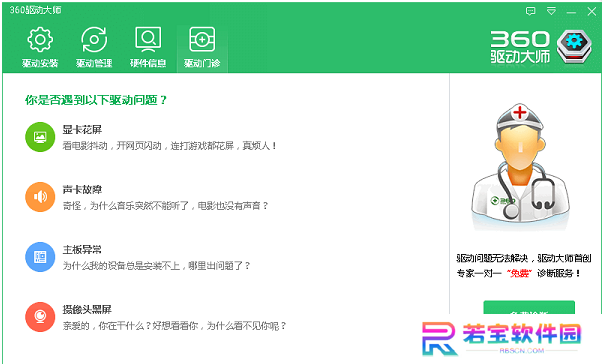
Task: Click the red 免费 text in sidebar
Action: [x=519, y=273]
